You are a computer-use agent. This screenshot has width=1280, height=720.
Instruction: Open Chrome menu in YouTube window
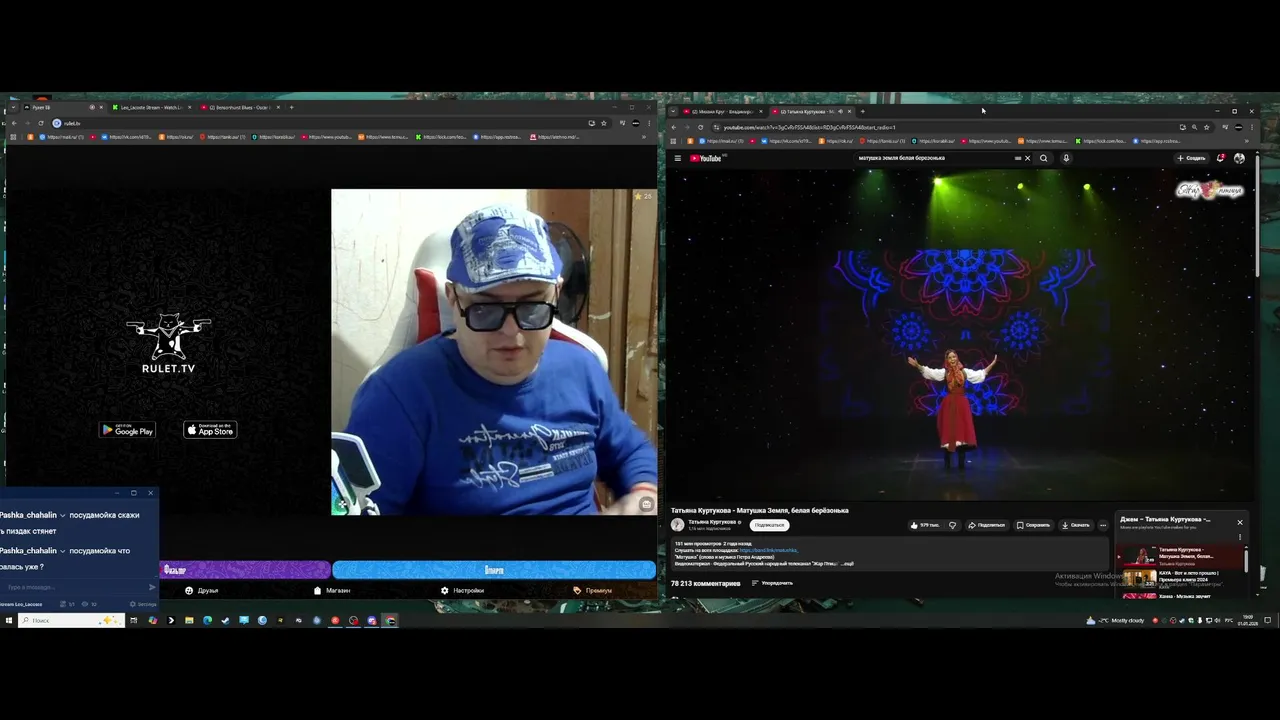point(1252,127)
